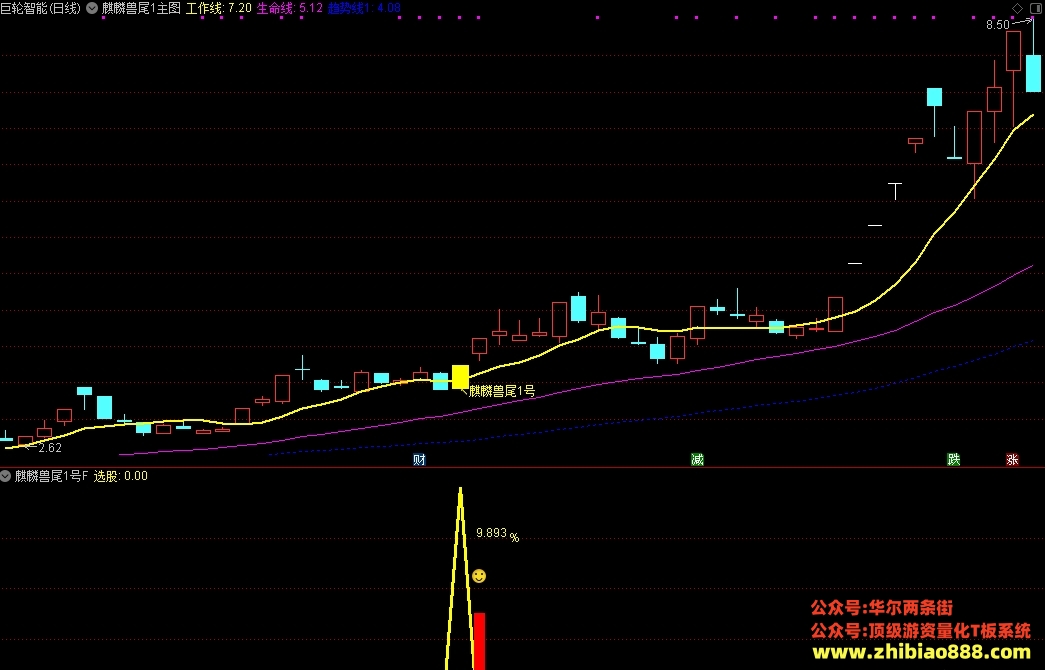Toggle the side panel icon at top right
This screenshot has width=1047, height=670.
point(1036,8)
